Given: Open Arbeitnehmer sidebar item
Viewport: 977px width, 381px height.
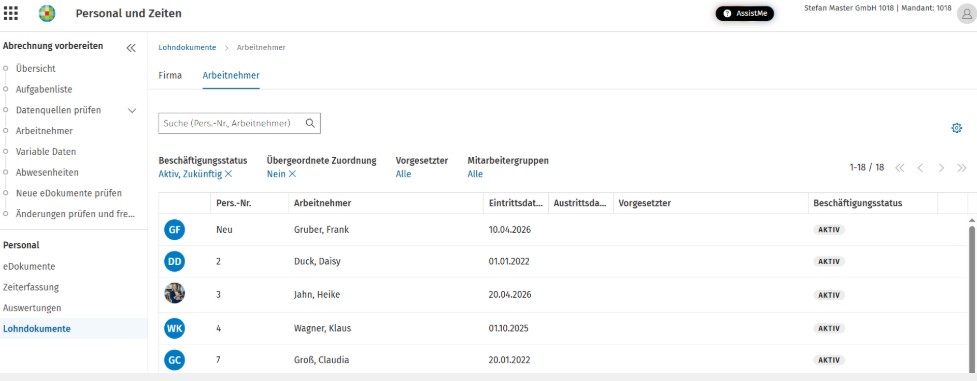Looking at the screenshot, I should [44, 131].
